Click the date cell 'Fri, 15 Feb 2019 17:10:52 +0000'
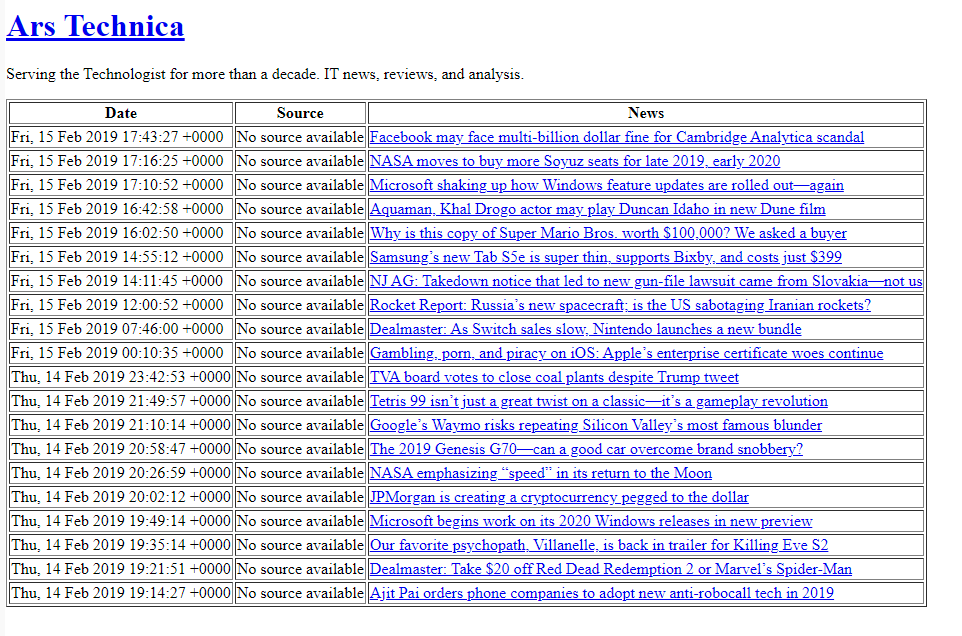The height and width of the screenshot is (636, 962). [x=121, y=185]
